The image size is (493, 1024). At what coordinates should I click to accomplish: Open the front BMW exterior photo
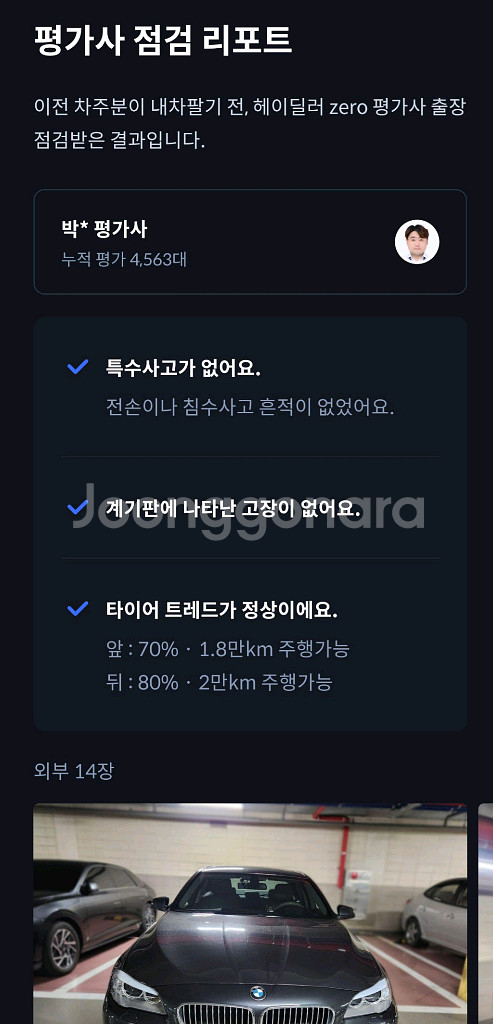point(250,914)
